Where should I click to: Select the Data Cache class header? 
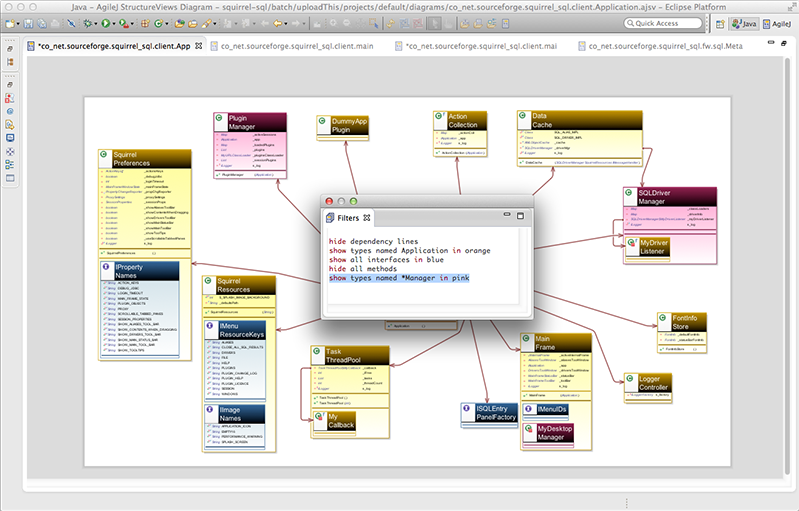(x=580, y=121)
